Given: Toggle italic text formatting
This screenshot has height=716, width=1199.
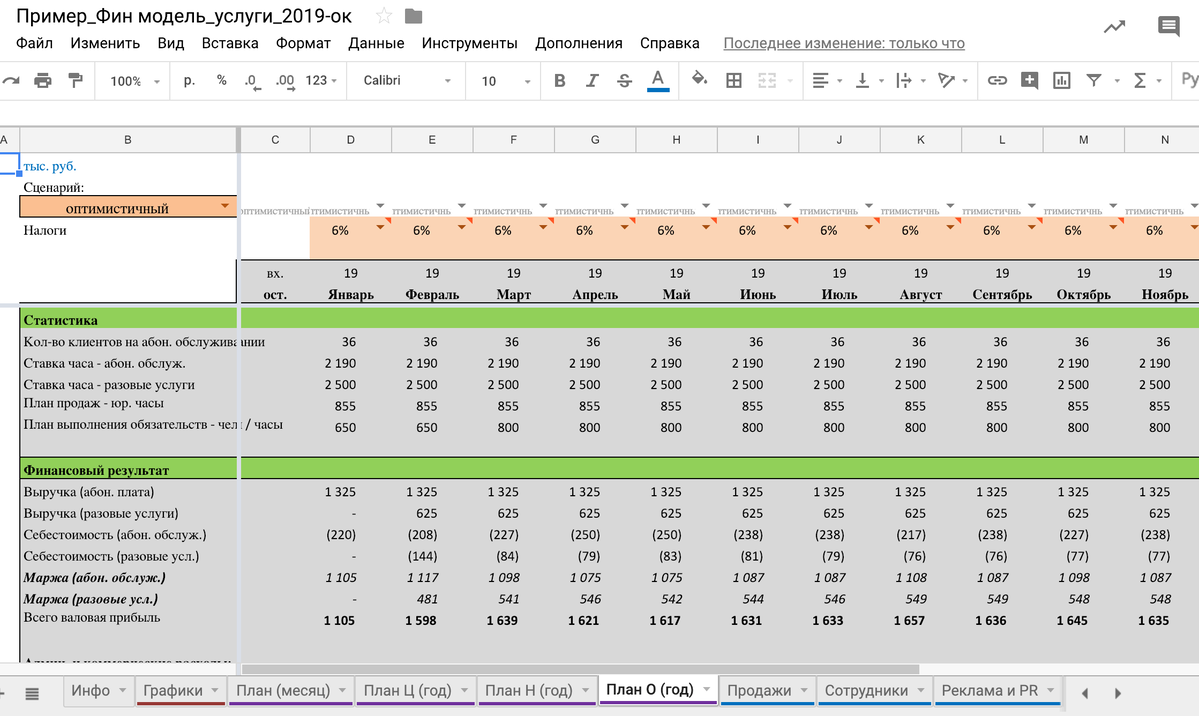Looking at the screenshot, I should tap(592, 80).
